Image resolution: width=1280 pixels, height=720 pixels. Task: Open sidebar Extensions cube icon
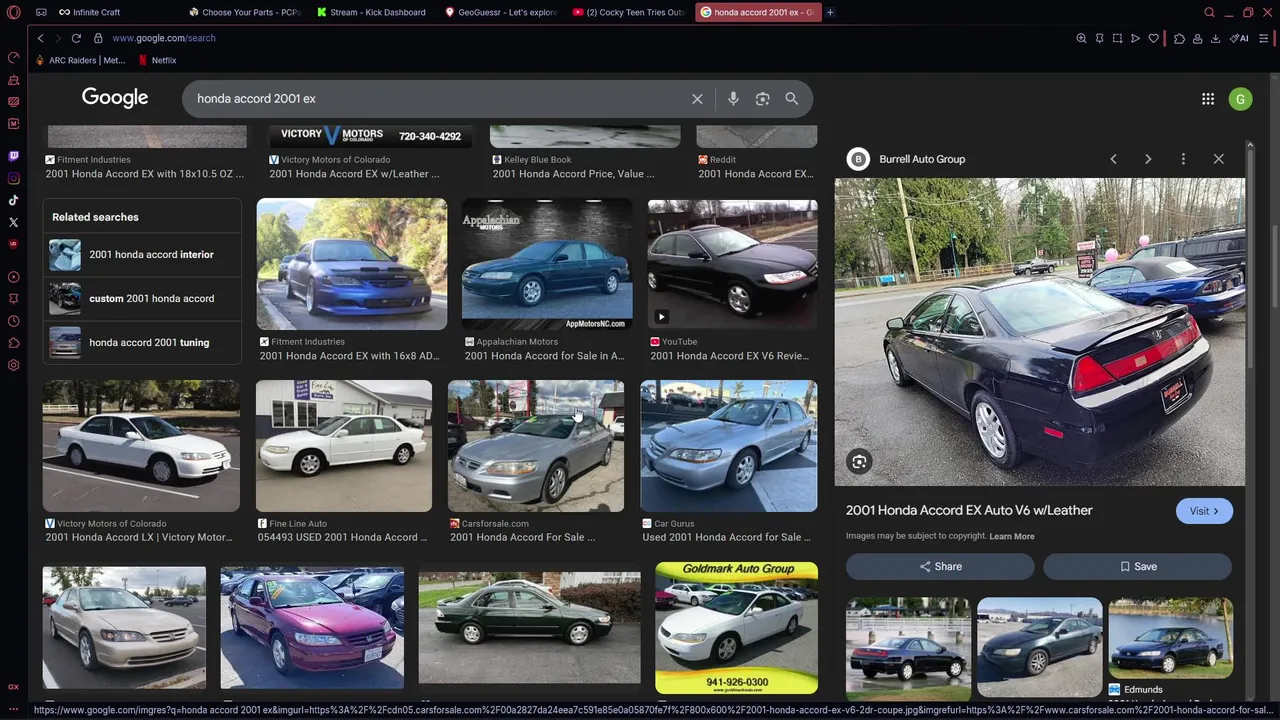point(13,343)
